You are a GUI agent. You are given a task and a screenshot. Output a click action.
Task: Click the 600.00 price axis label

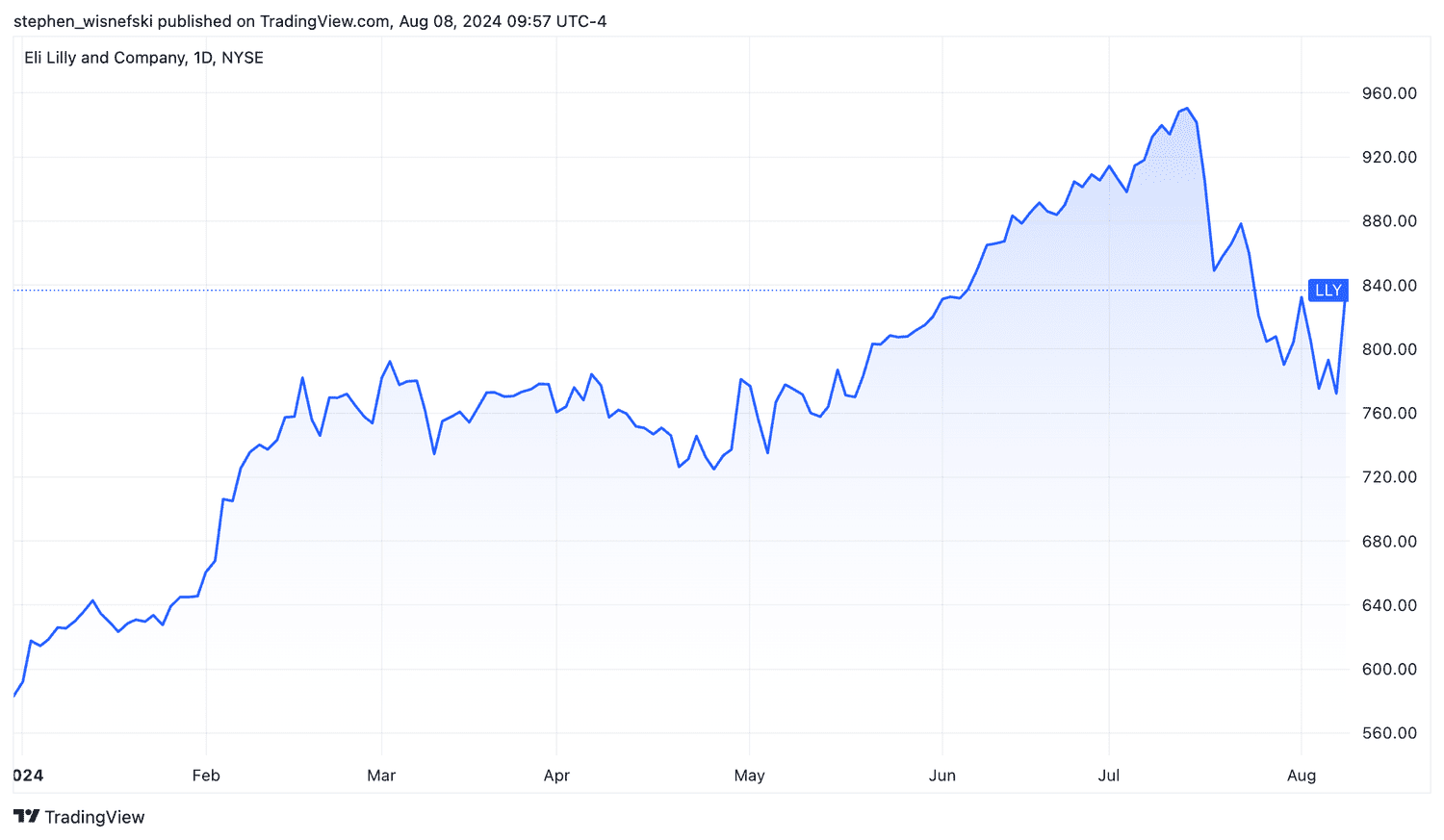(1389, 669)
